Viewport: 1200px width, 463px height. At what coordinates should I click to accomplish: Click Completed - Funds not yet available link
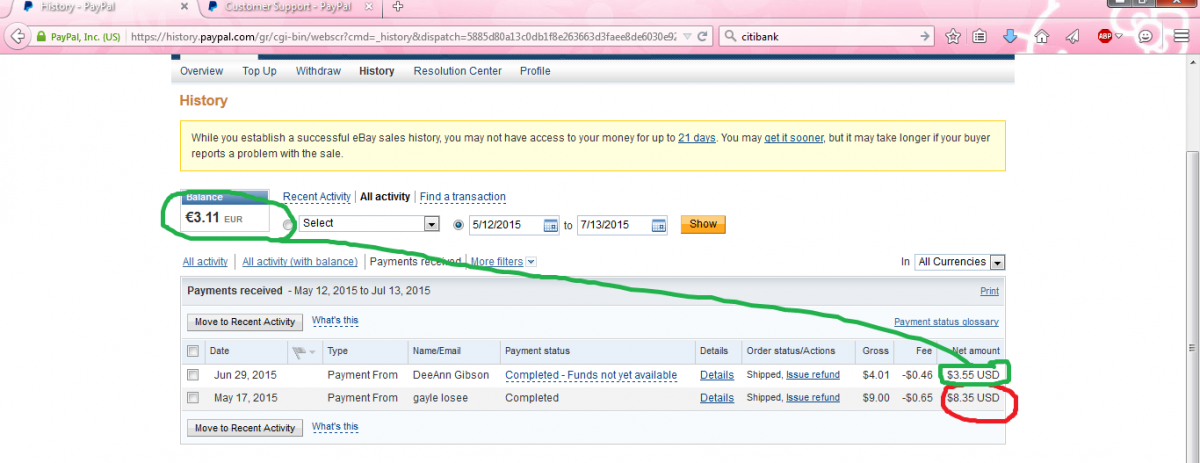point(591,375)
